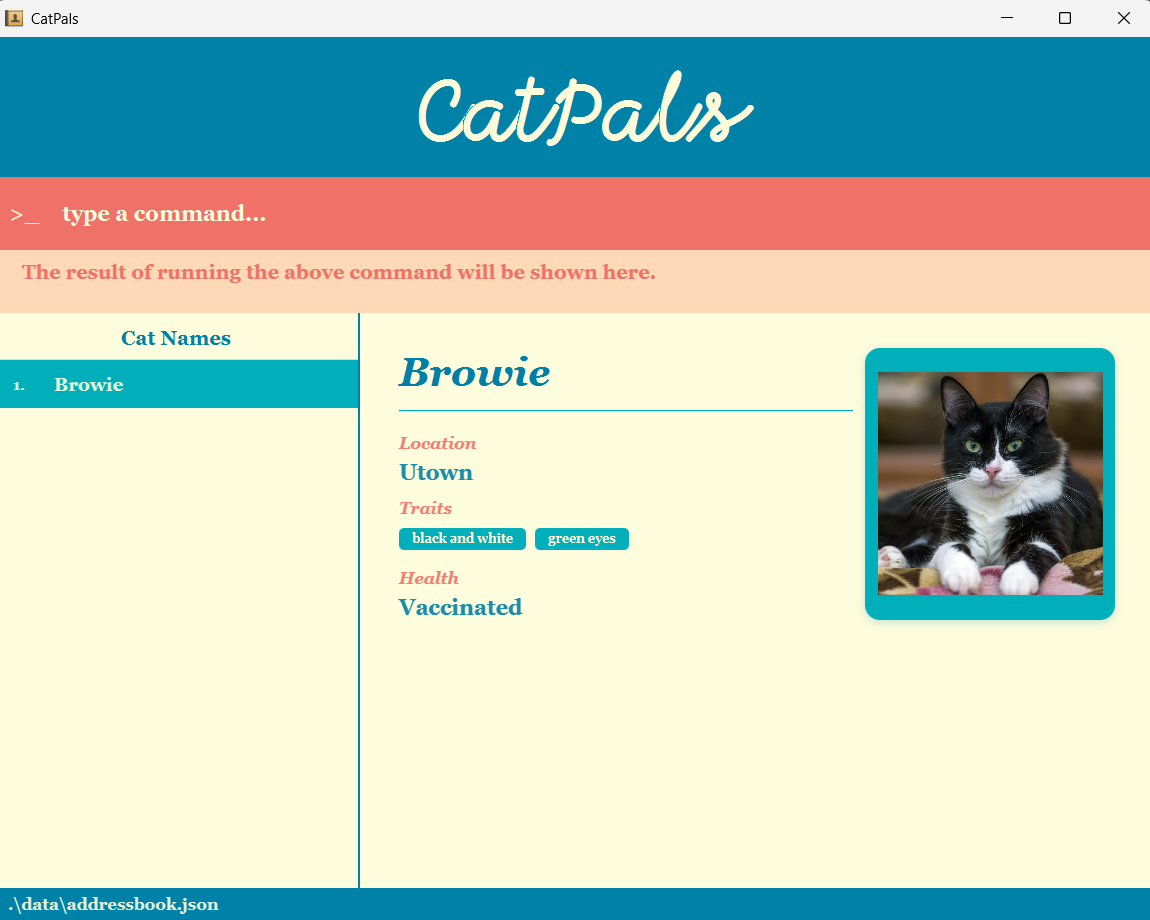Click the Browie heading in the detail panel

[x=474, y=372]
